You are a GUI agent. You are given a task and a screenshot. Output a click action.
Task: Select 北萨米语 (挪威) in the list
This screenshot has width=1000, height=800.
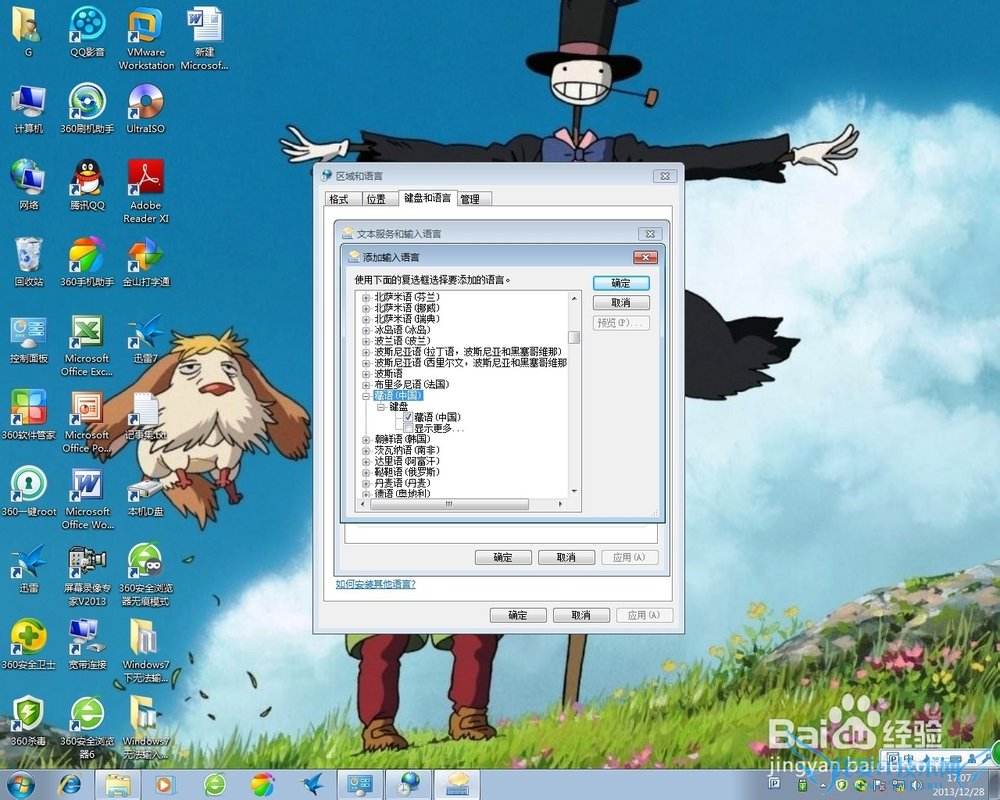pos(407,308)
